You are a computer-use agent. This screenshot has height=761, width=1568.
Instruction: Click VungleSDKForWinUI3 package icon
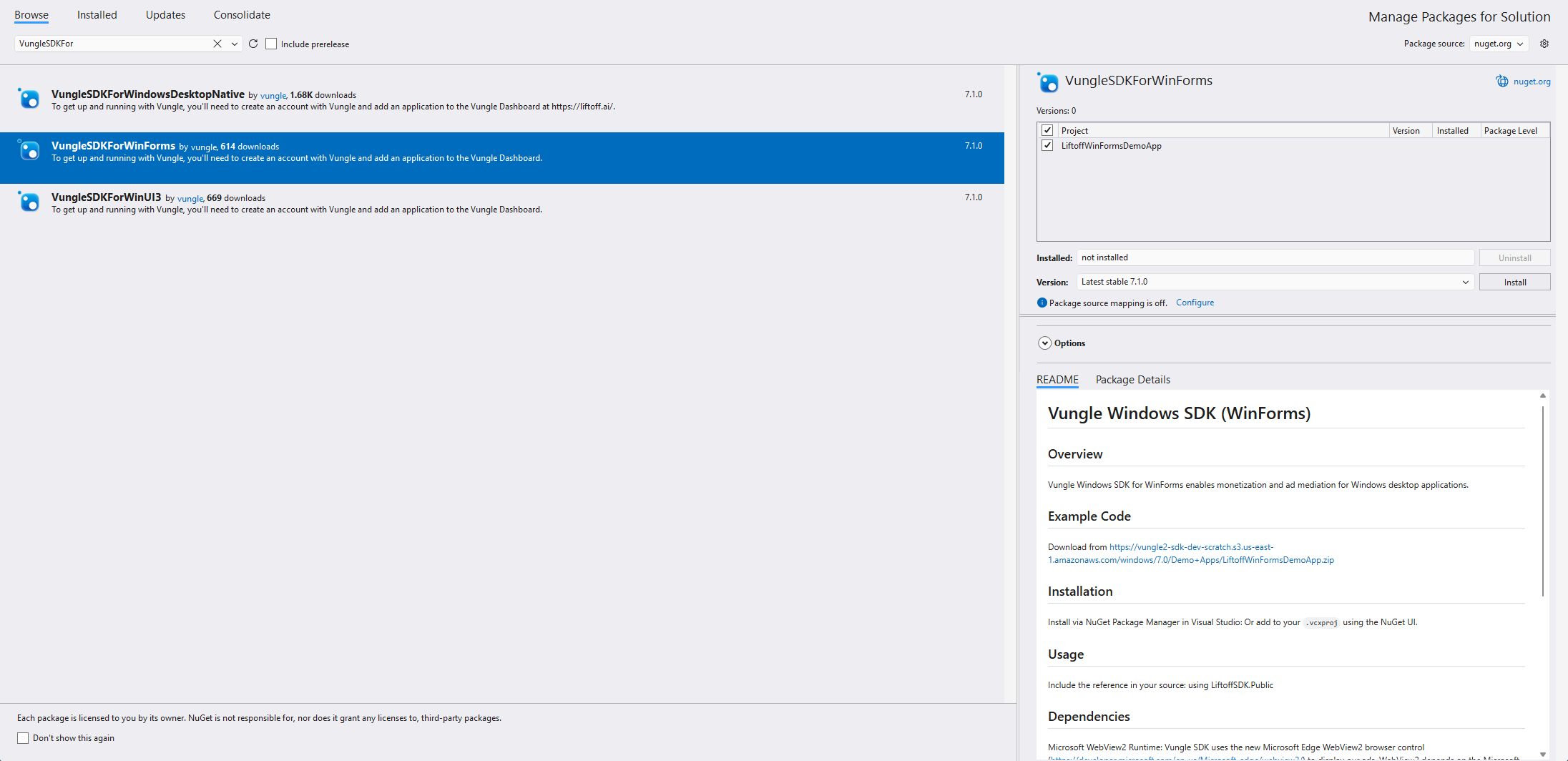(x=29, y=202)
